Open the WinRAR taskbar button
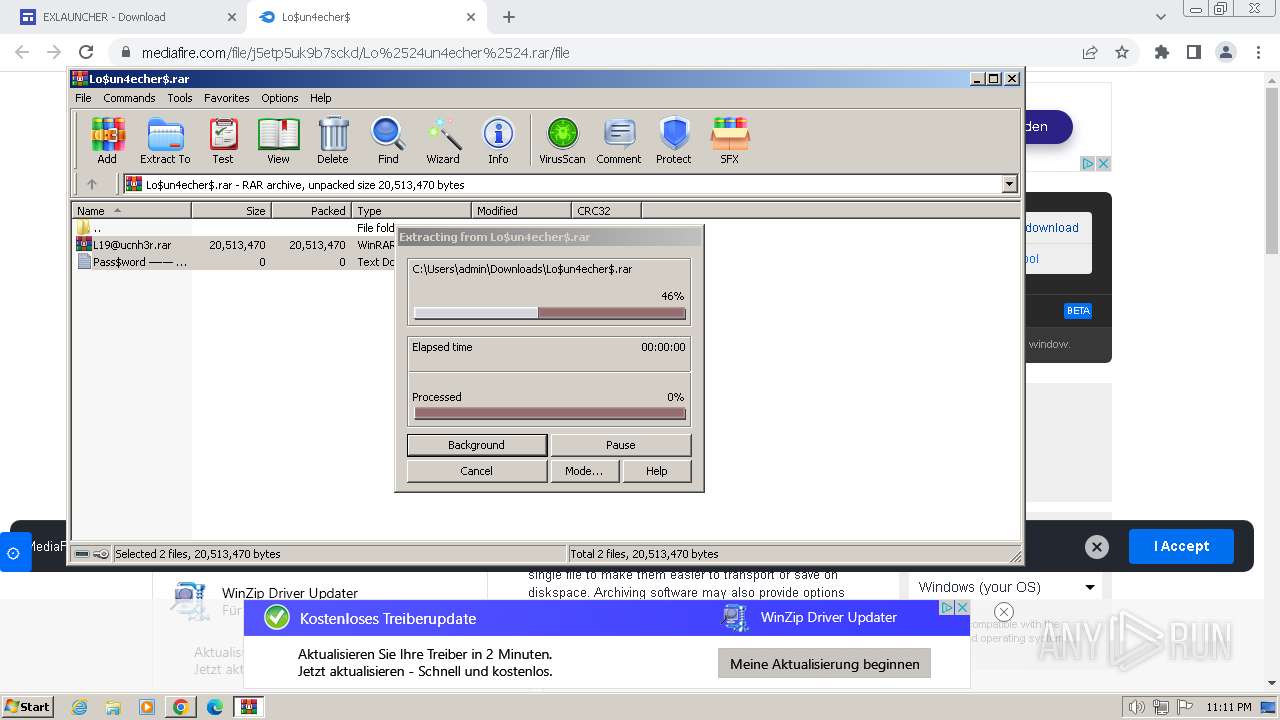Image resolution: width=1280 pixels, height=720 pixels. (249, 707)
